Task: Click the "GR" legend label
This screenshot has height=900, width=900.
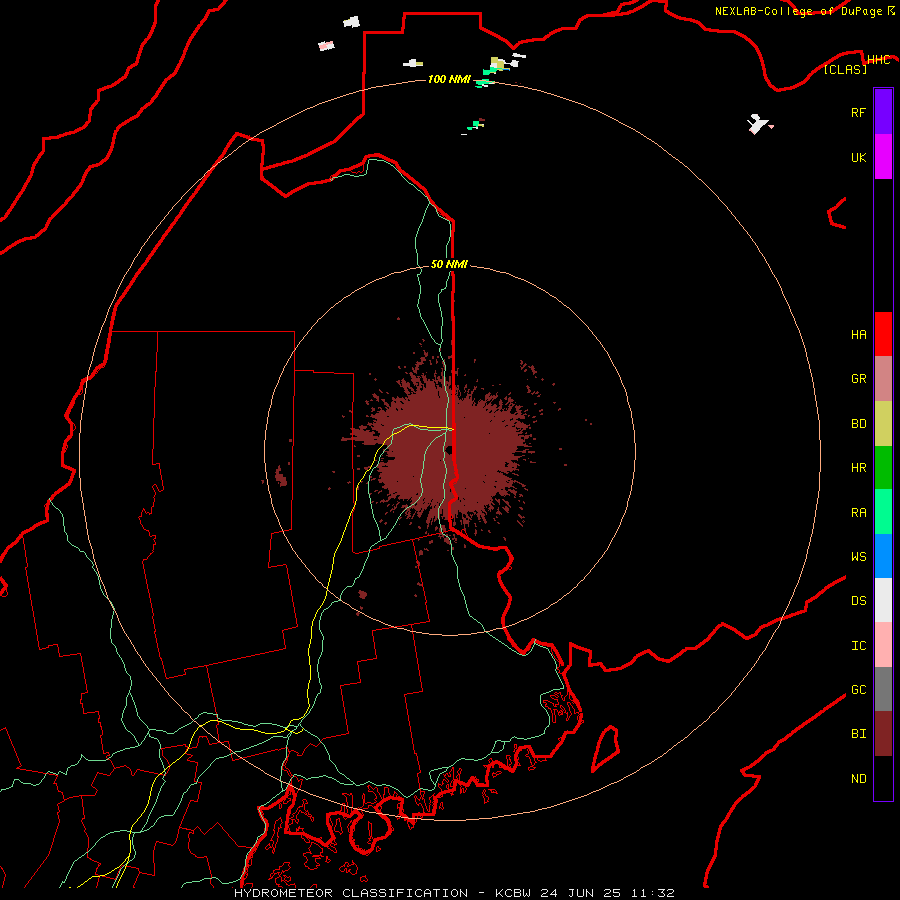Action: (x=858, y=379)
